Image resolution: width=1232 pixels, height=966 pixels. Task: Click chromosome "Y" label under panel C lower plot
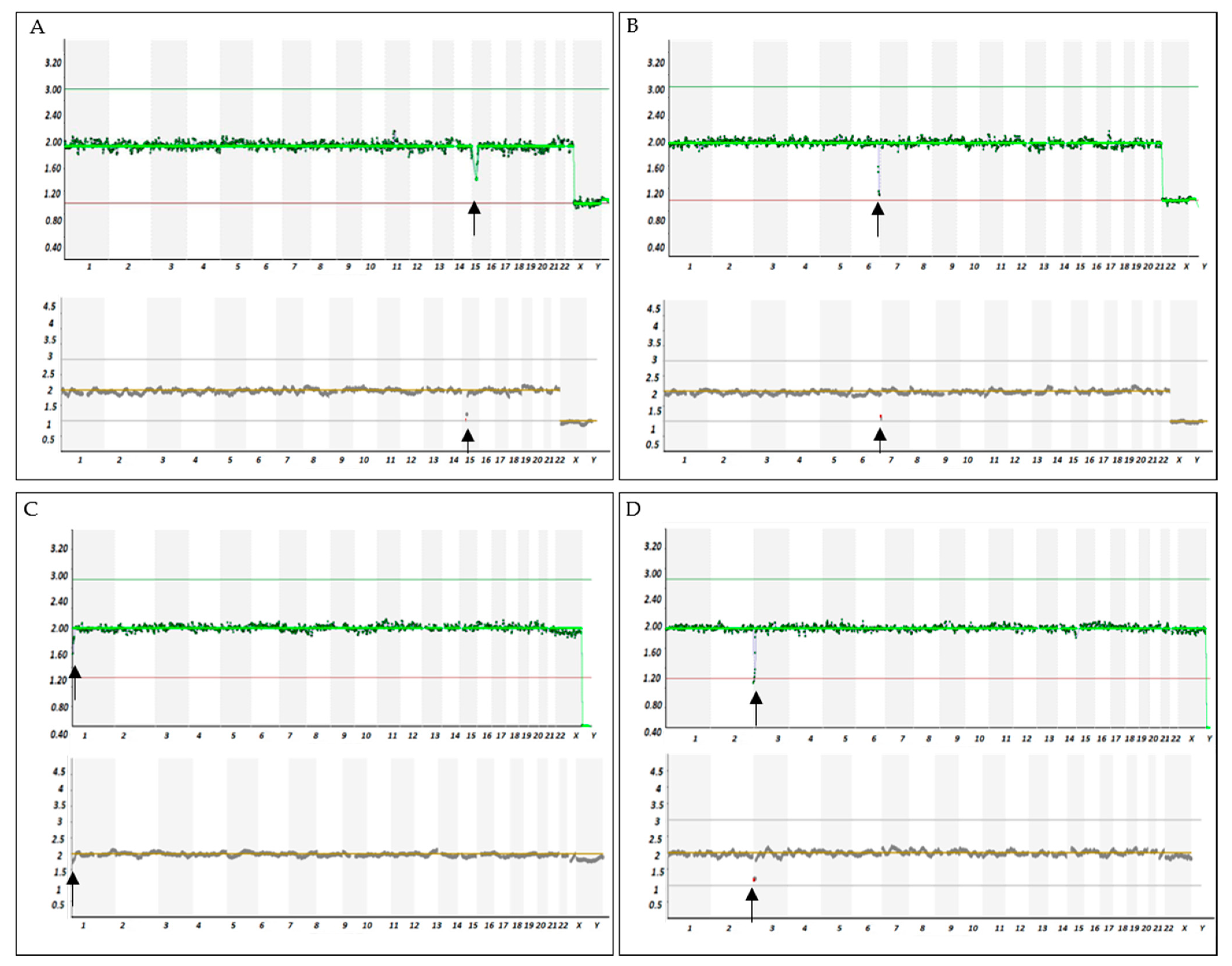597,926
